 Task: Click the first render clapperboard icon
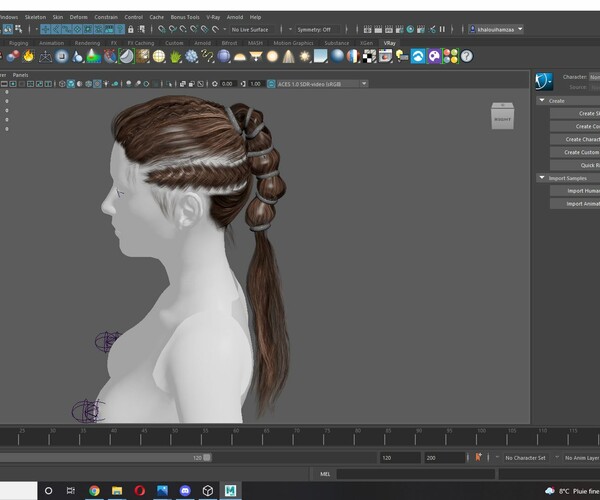pyautogui.click(x=367, y=29)
